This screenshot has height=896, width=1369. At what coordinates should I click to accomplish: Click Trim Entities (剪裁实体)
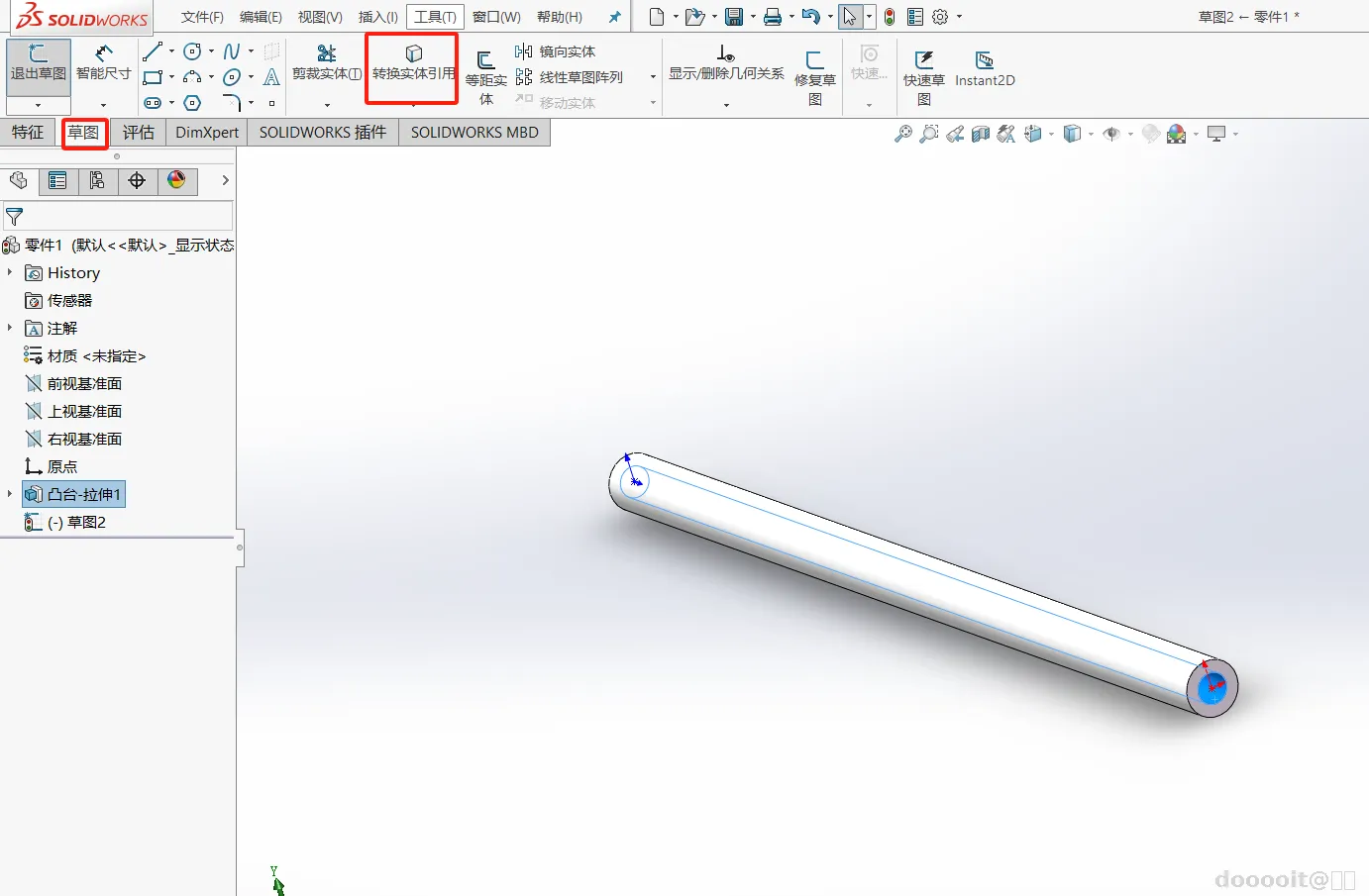327,64
